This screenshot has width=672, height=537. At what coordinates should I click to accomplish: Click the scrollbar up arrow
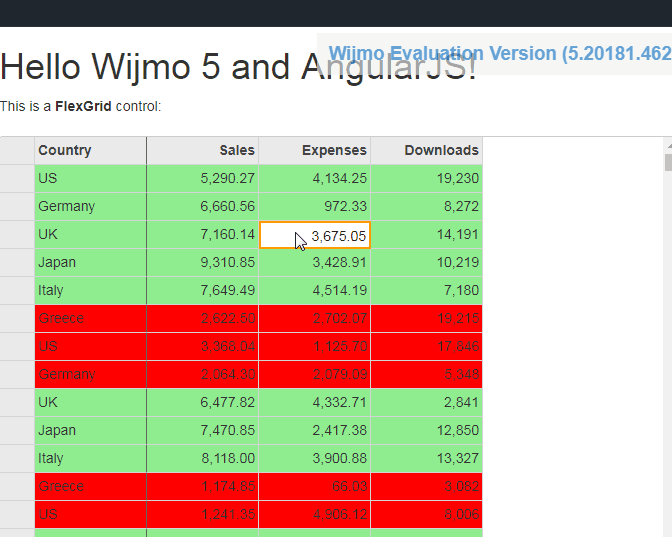(667, 146)
